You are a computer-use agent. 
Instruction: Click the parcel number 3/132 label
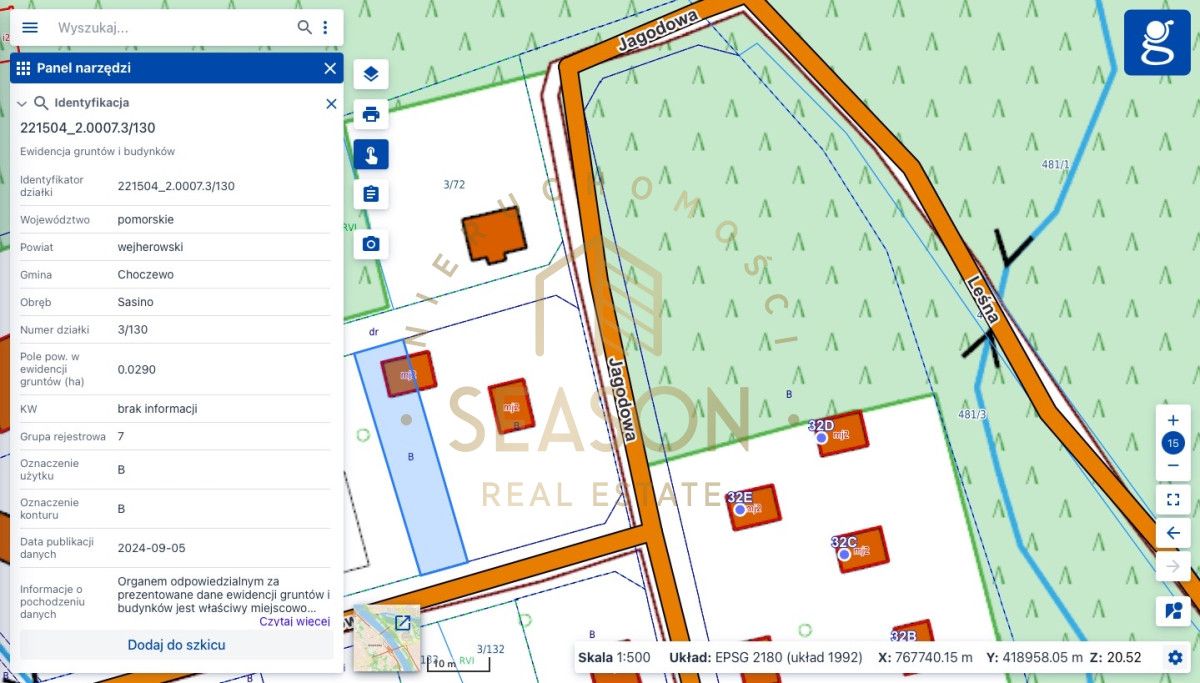click(491, 649)
